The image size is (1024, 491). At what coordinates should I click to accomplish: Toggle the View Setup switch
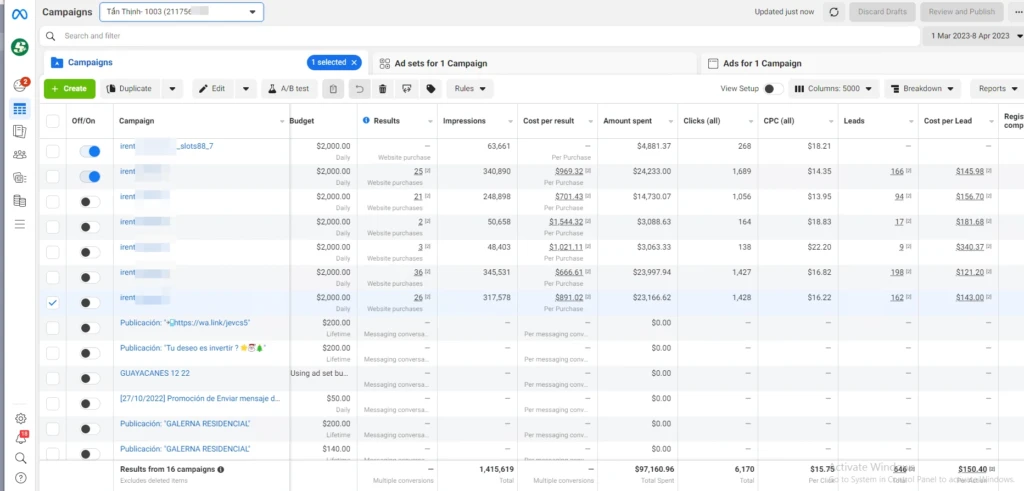click(773, 89)
